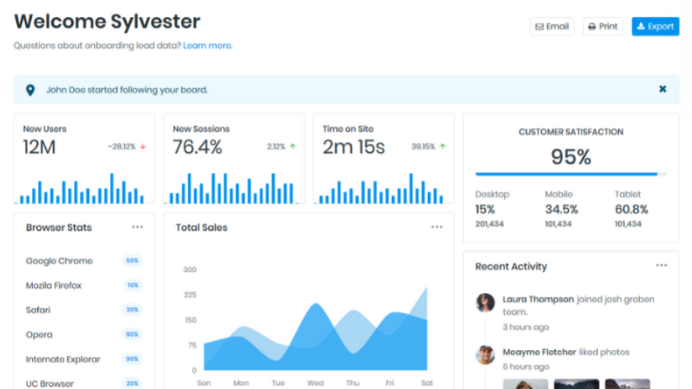Click the 12M New Users value
The height and width of the screenshot is (389, 692).
(x=39, y=147)
